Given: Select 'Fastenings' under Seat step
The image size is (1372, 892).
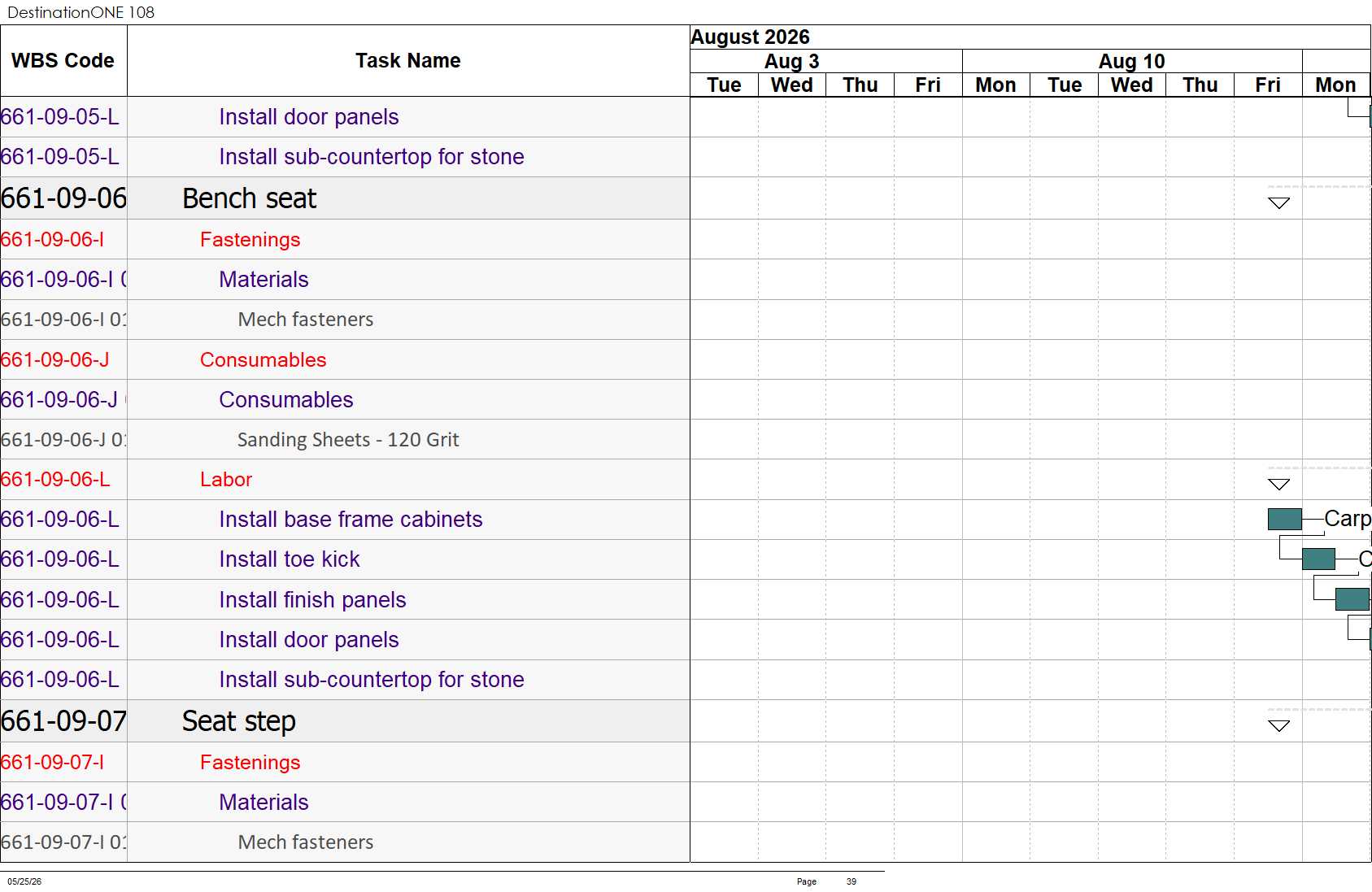Looking at the screenshot, I should click(250, 762).
